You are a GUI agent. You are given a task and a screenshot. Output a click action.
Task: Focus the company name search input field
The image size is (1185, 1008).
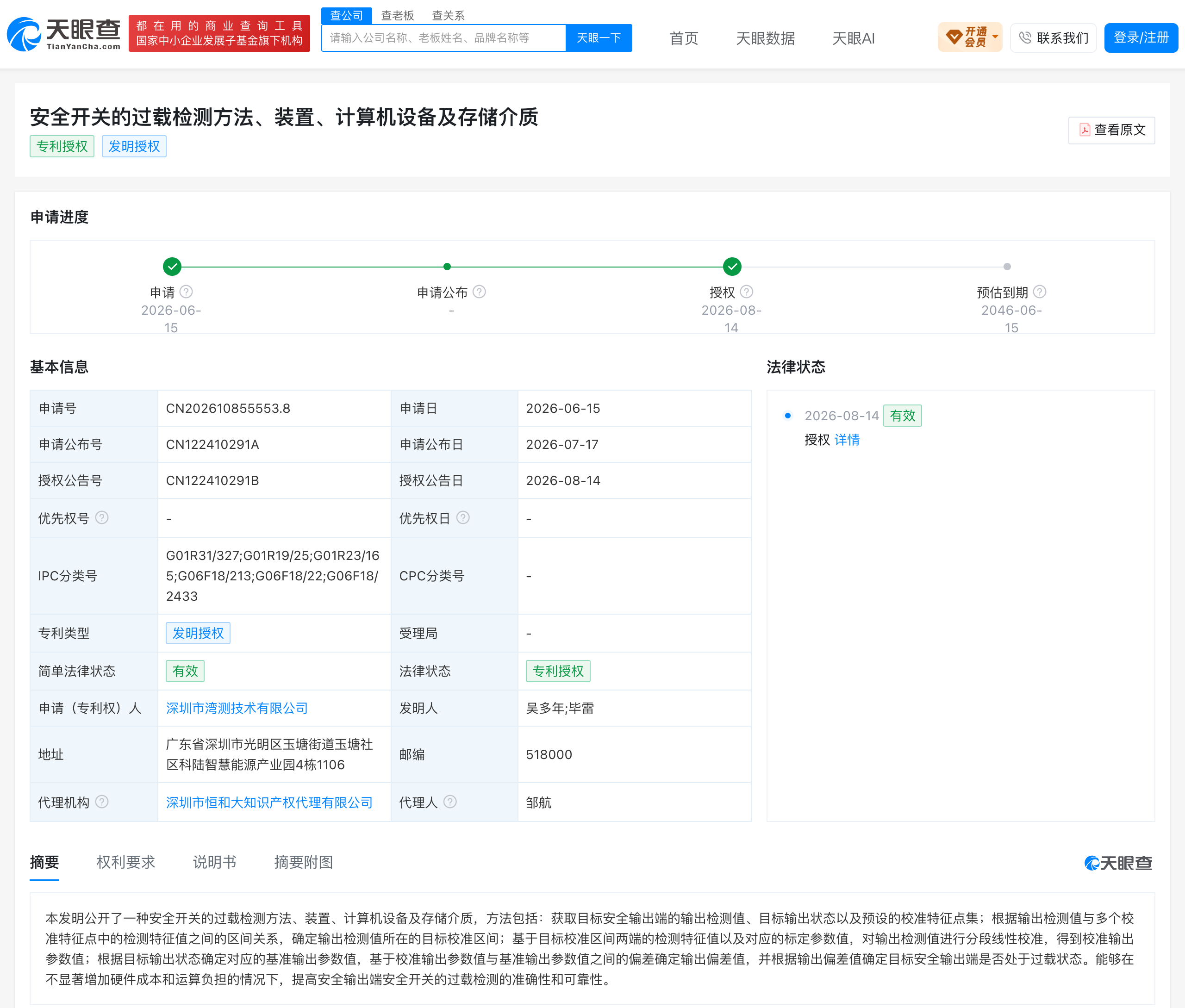coord(443,37)
